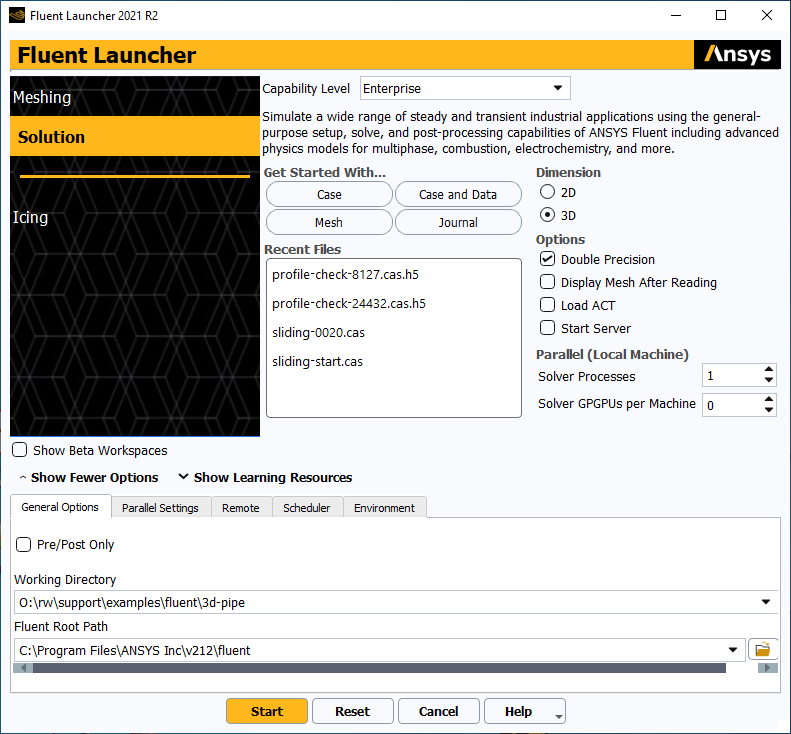Select the 2D dimension radio button
791x734 pixels.
(x=548, y=192)
